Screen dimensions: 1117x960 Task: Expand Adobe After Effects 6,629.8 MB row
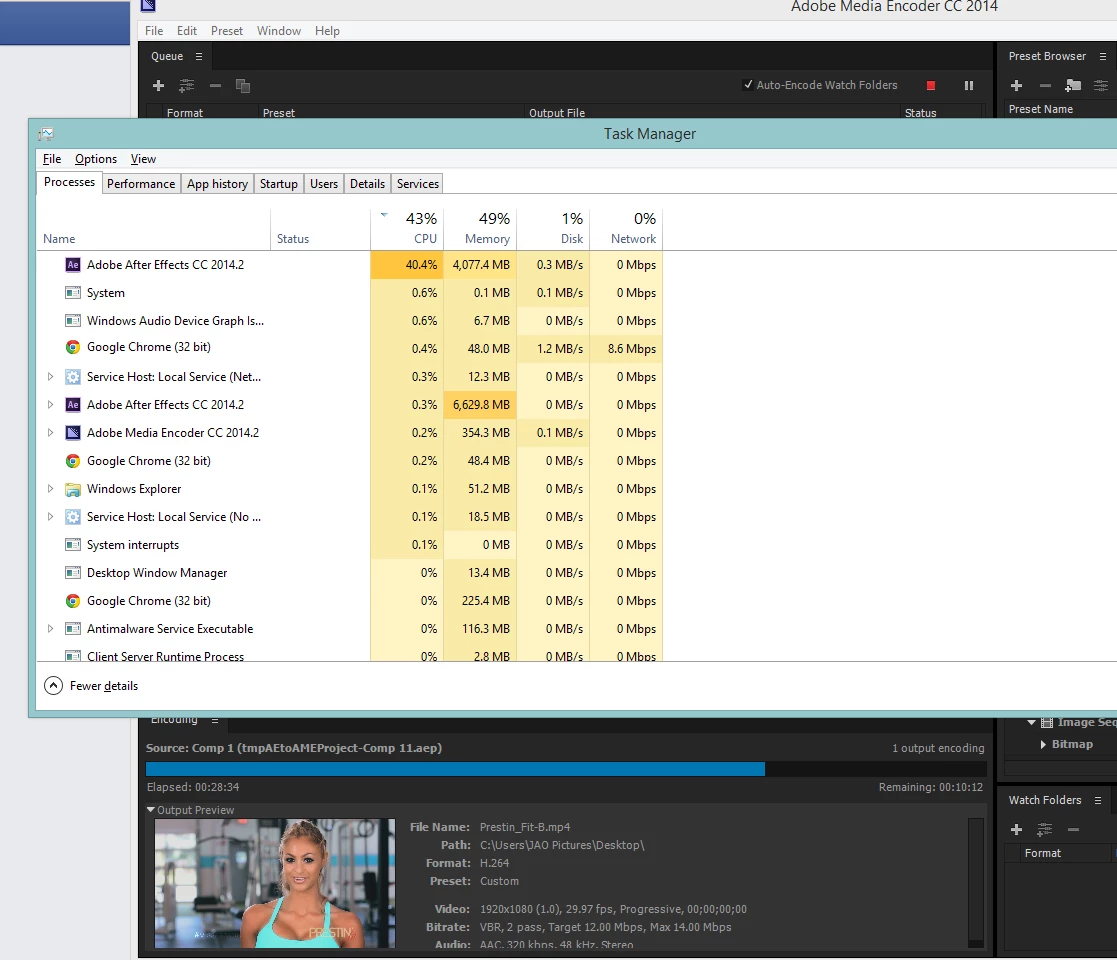coord(50,405)
